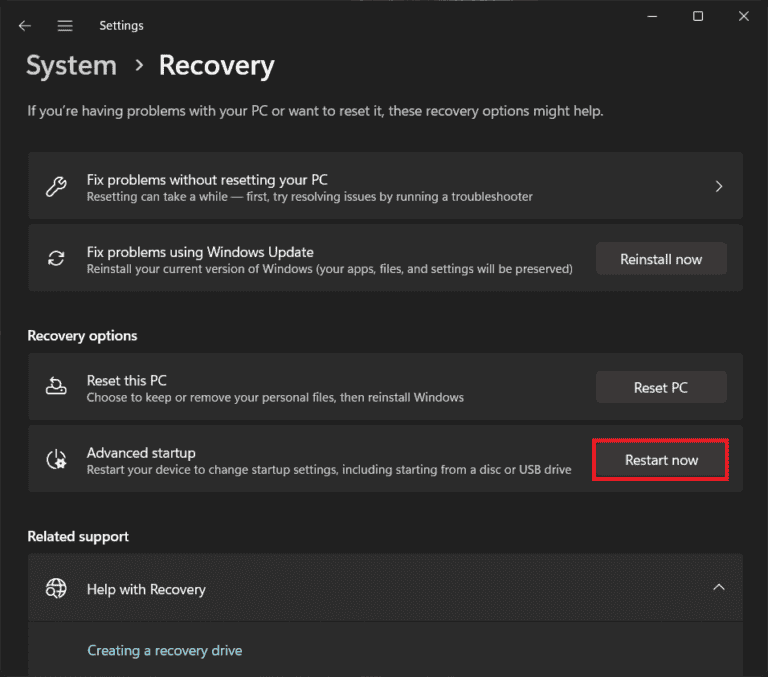Select the Recovery breadcrumb heading
Viewport: 768px width, 677px height.
tap(216, 66)
